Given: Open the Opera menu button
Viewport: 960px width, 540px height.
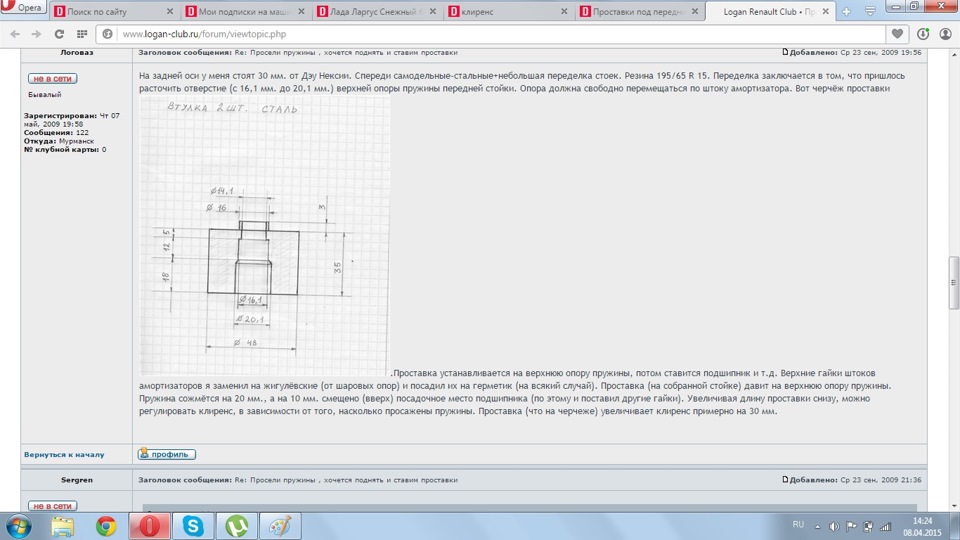Looking at the screenshot, I should click(23, 7).
